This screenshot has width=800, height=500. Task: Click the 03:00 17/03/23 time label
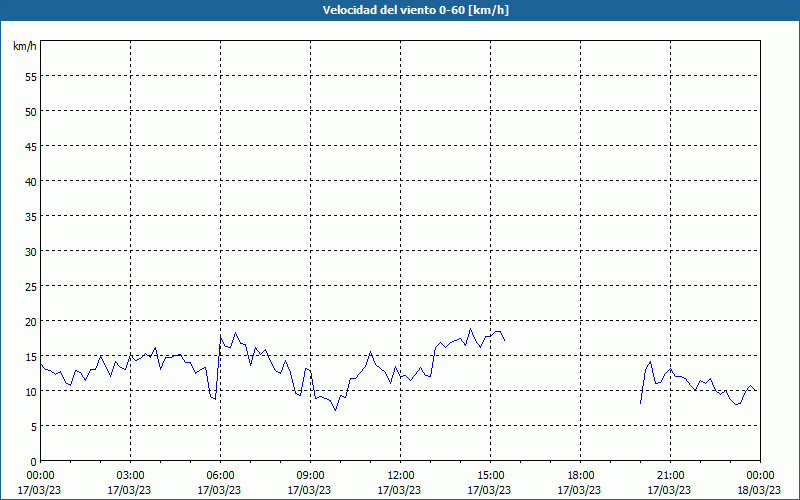pyautogui.click(x=130, y=483)
